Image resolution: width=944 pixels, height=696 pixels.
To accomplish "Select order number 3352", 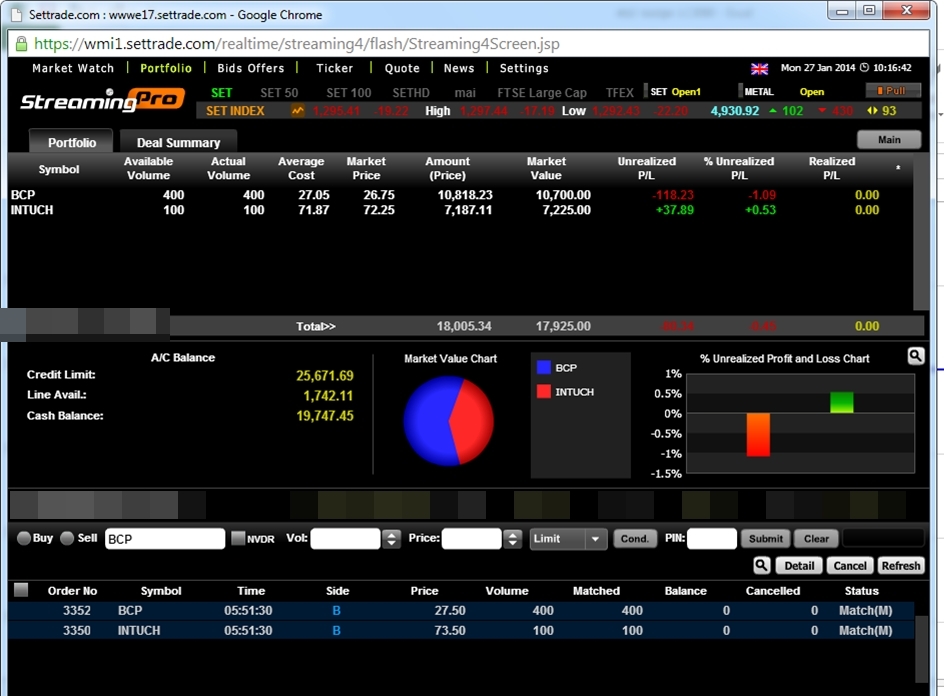I will point(461,611).
